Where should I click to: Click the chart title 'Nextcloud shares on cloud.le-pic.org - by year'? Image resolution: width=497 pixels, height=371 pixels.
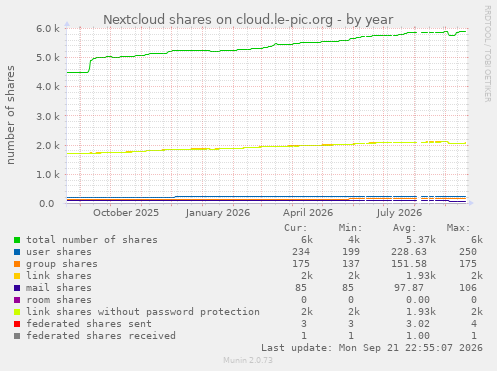(x=248, y=20)
